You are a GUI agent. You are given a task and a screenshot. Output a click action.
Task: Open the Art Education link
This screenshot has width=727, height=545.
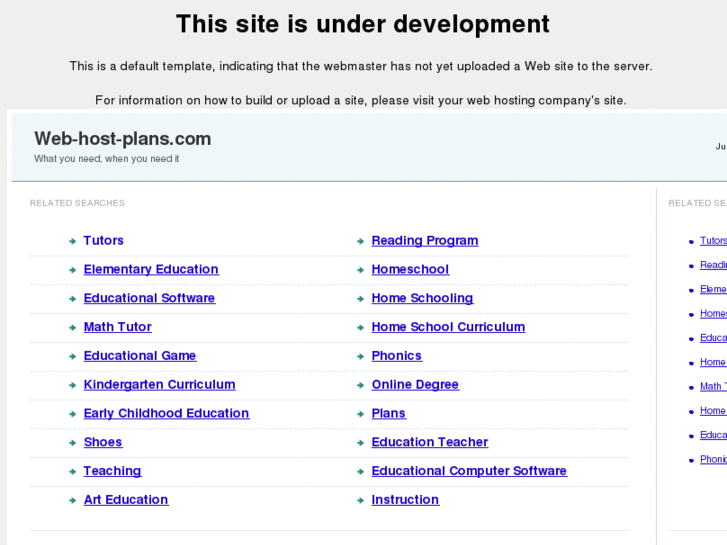[x=126, y=500]
